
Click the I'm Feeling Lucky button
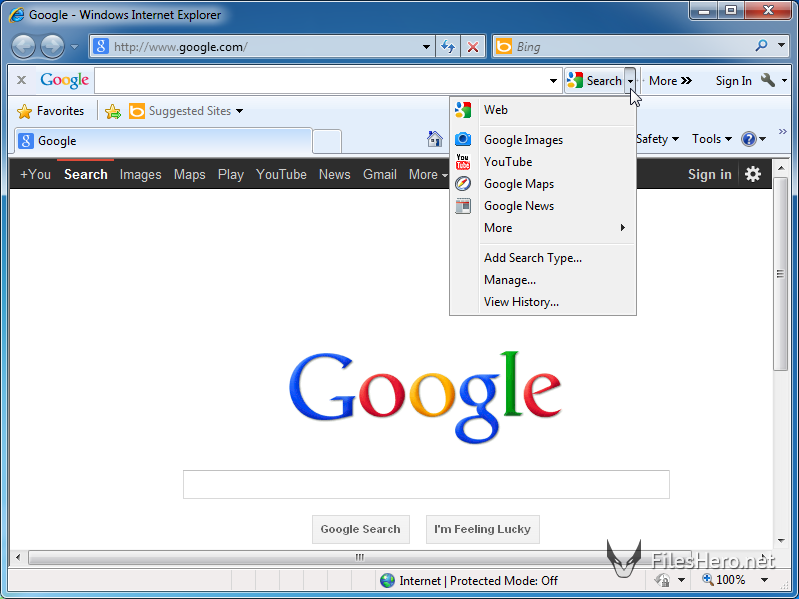482,529
